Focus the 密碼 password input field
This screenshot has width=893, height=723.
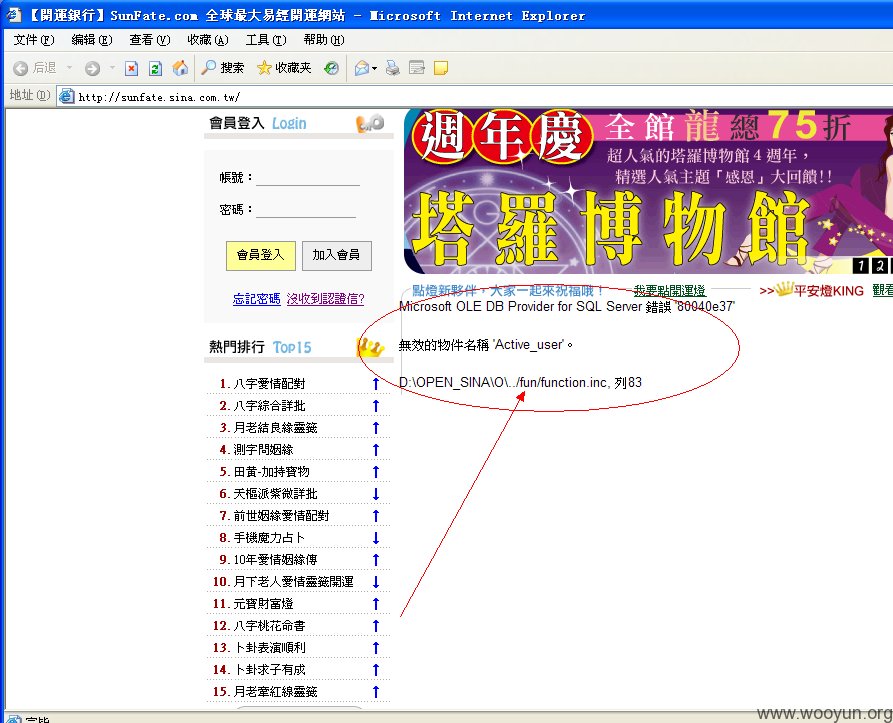(306, 209)
